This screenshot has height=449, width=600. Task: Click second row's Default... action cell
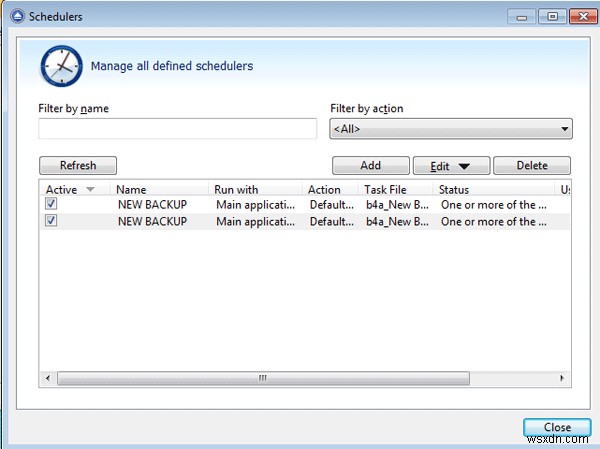pos(332,221)
